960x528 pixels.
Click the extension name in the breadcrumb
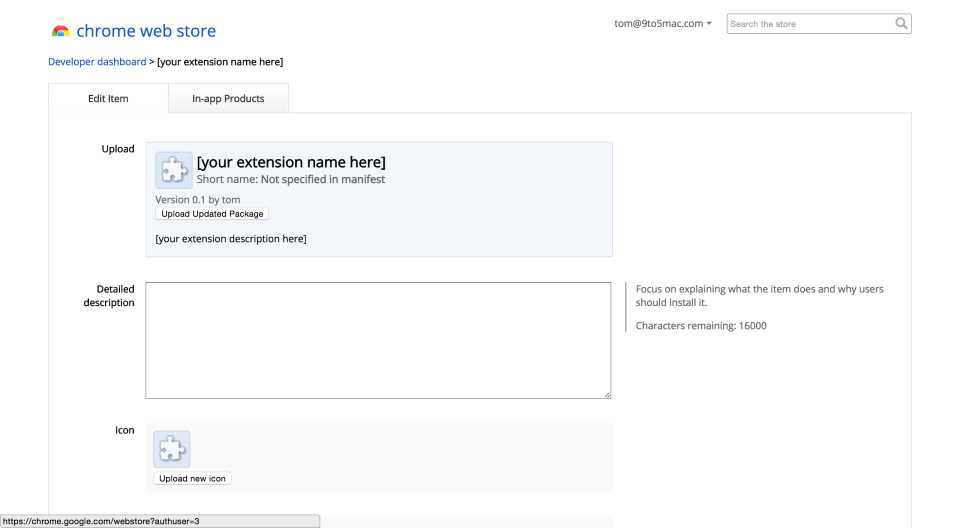pyautogui.click(x=220, y=62)
